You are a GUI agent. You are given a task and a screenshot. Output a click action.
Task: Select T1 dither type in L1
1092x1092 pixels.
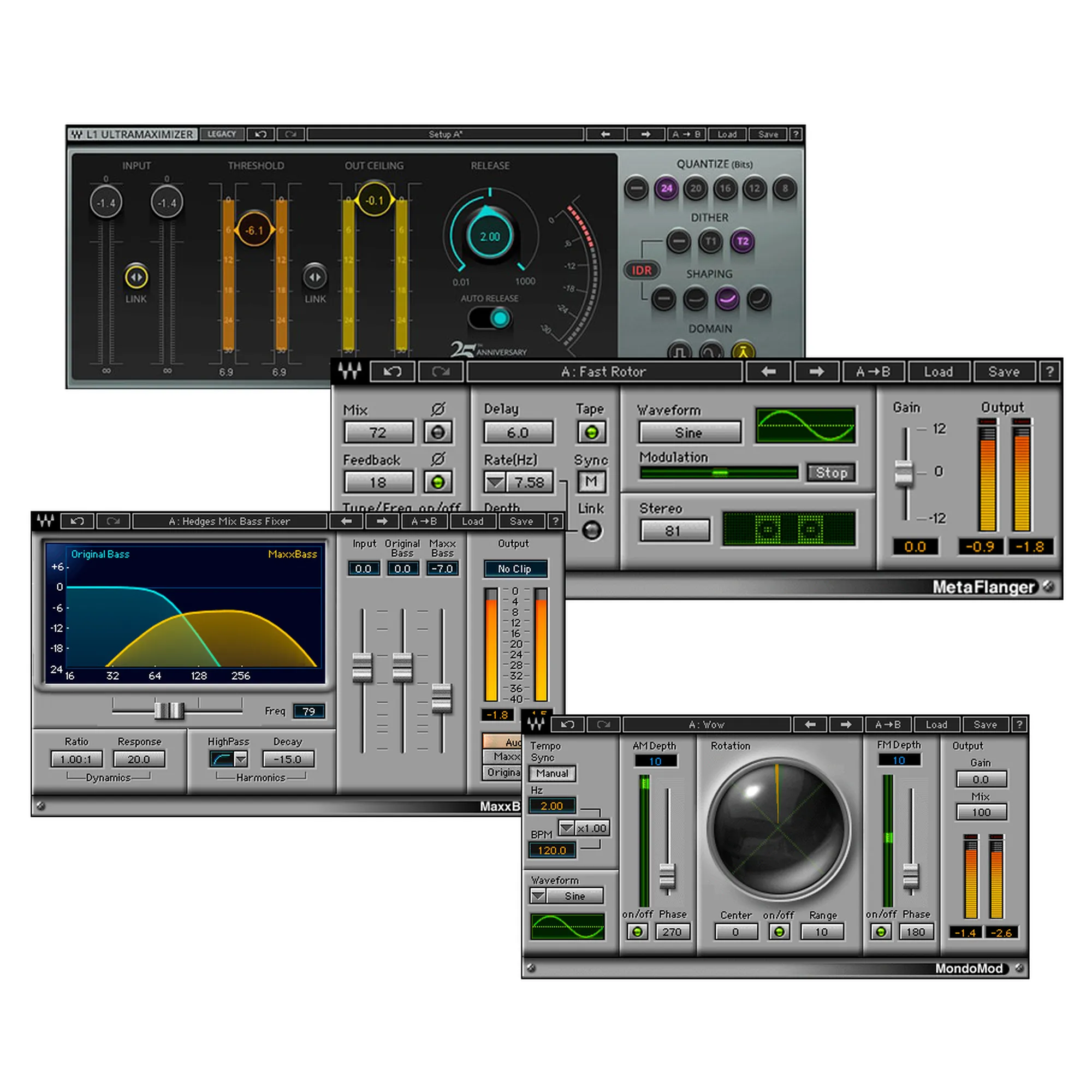710,242
